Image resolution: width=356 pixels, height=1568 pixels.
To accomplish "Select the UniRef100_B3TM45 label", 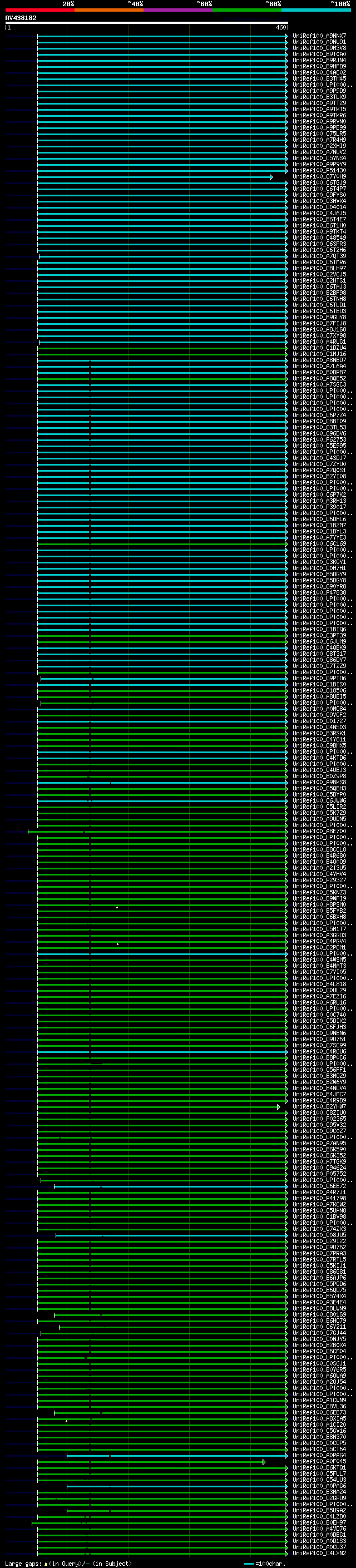I will (319, 78).
